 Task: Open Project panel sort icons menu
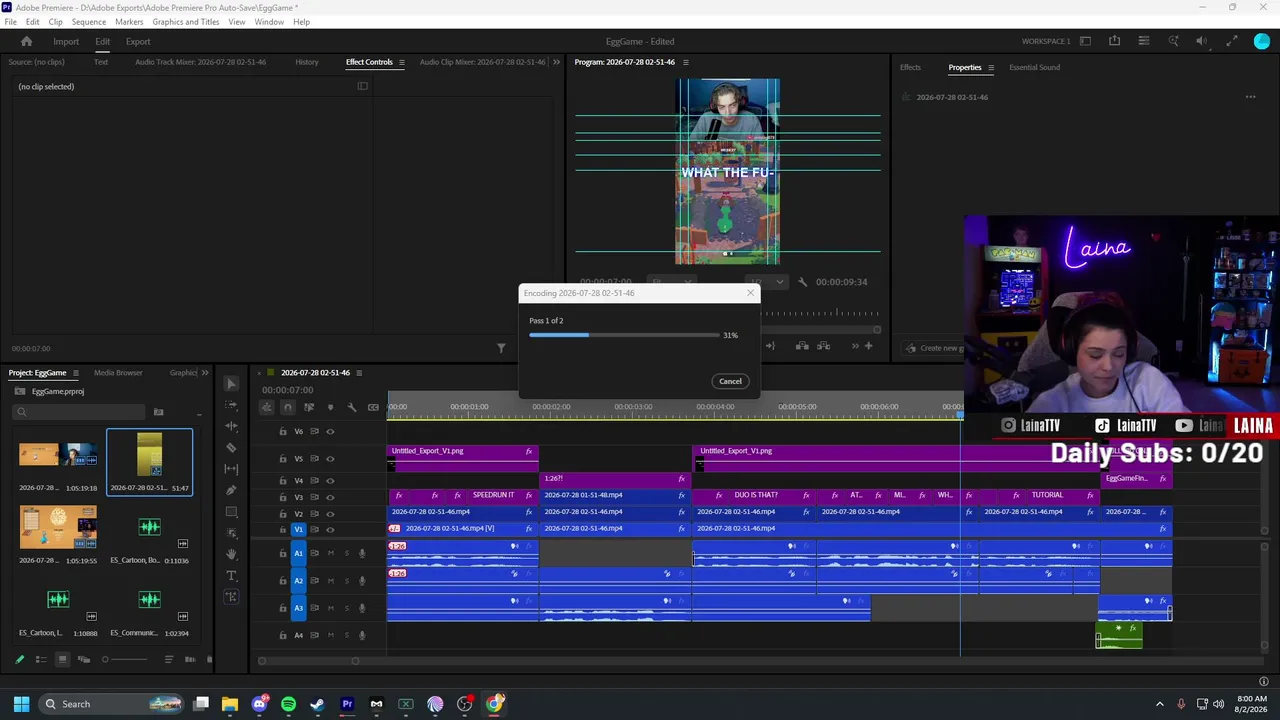[169, 659]
